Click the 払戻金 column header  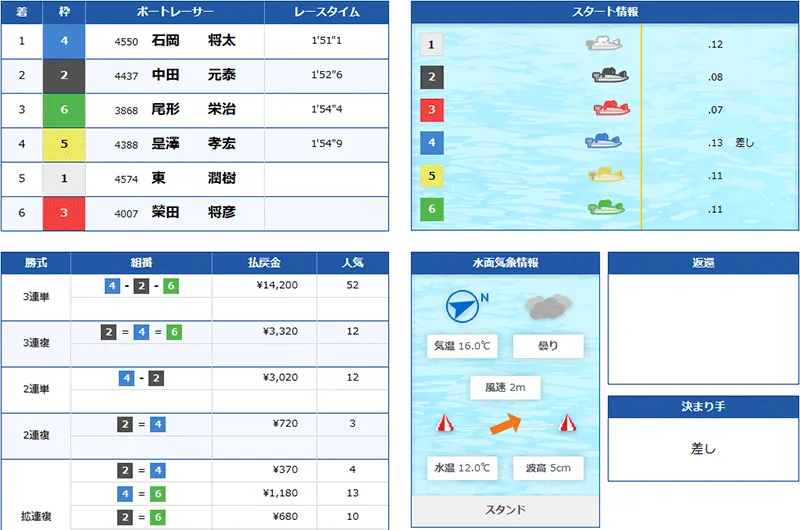pos(264,263)
